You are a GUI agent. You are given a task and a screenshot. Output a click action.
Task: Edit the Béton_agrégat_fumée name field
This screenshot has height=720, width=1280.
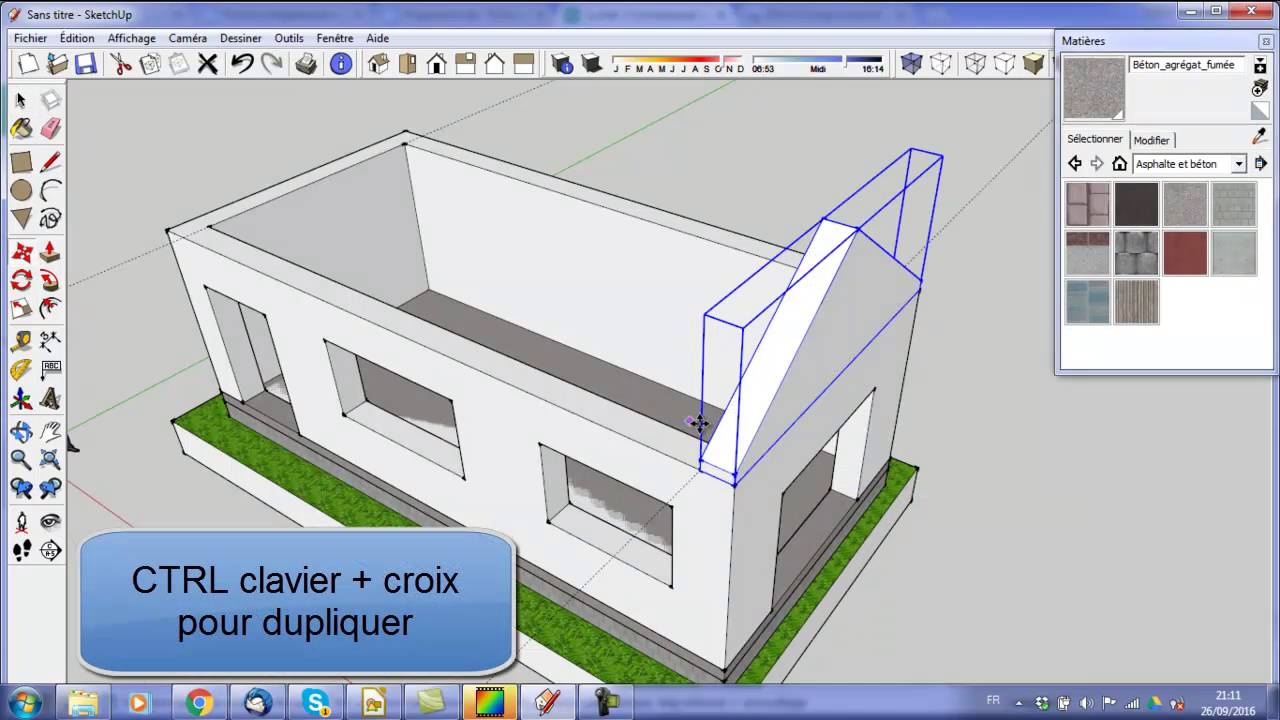pos(1187,65)
